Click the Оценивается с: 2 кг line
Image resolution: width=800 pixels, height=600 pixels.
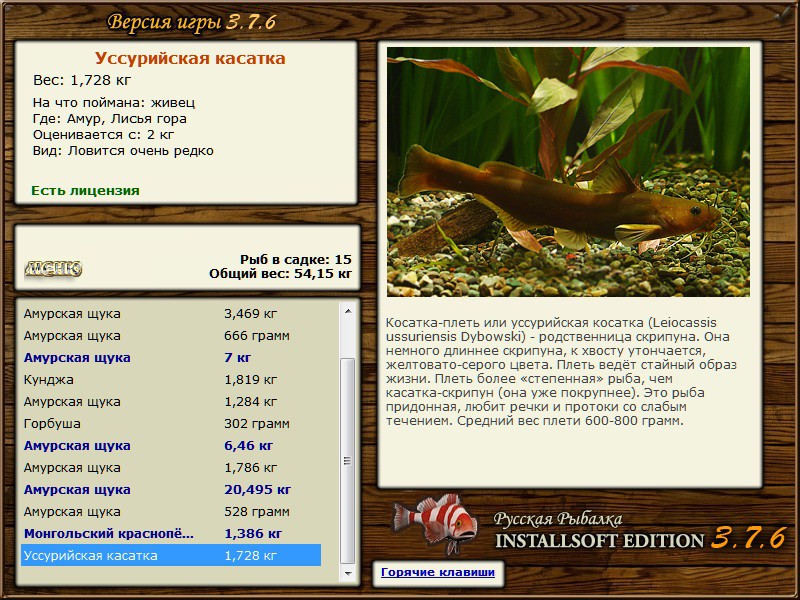[104, 135]
